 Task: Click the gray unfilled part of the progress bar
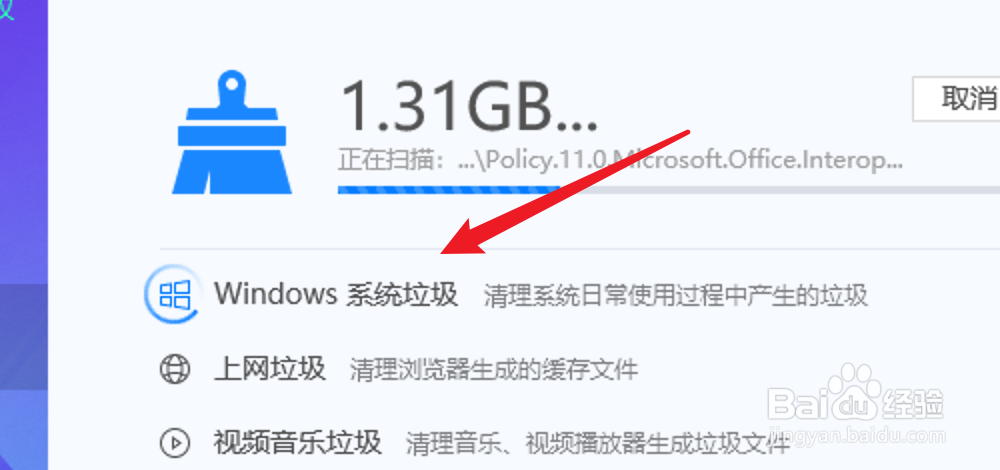coord(779,189)
